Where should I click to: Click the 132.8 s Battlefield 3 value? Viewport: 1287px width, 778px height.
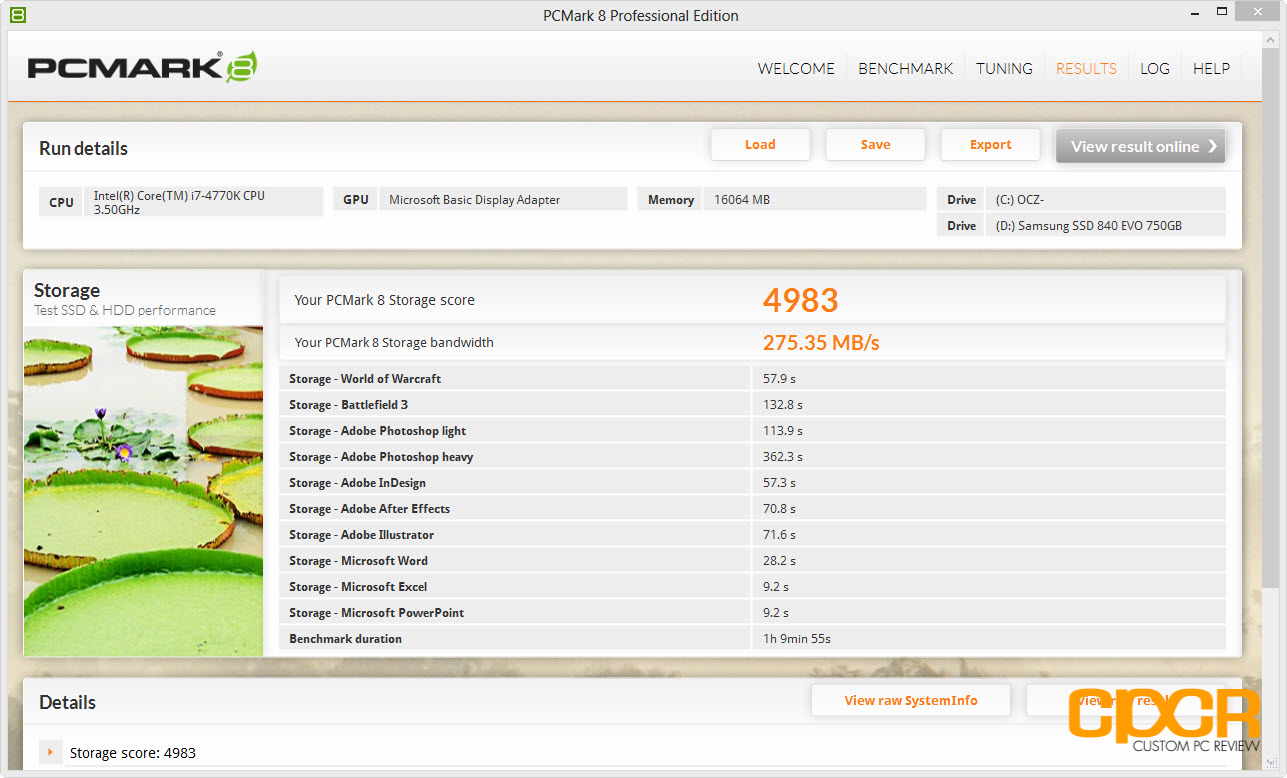(782, 404)
